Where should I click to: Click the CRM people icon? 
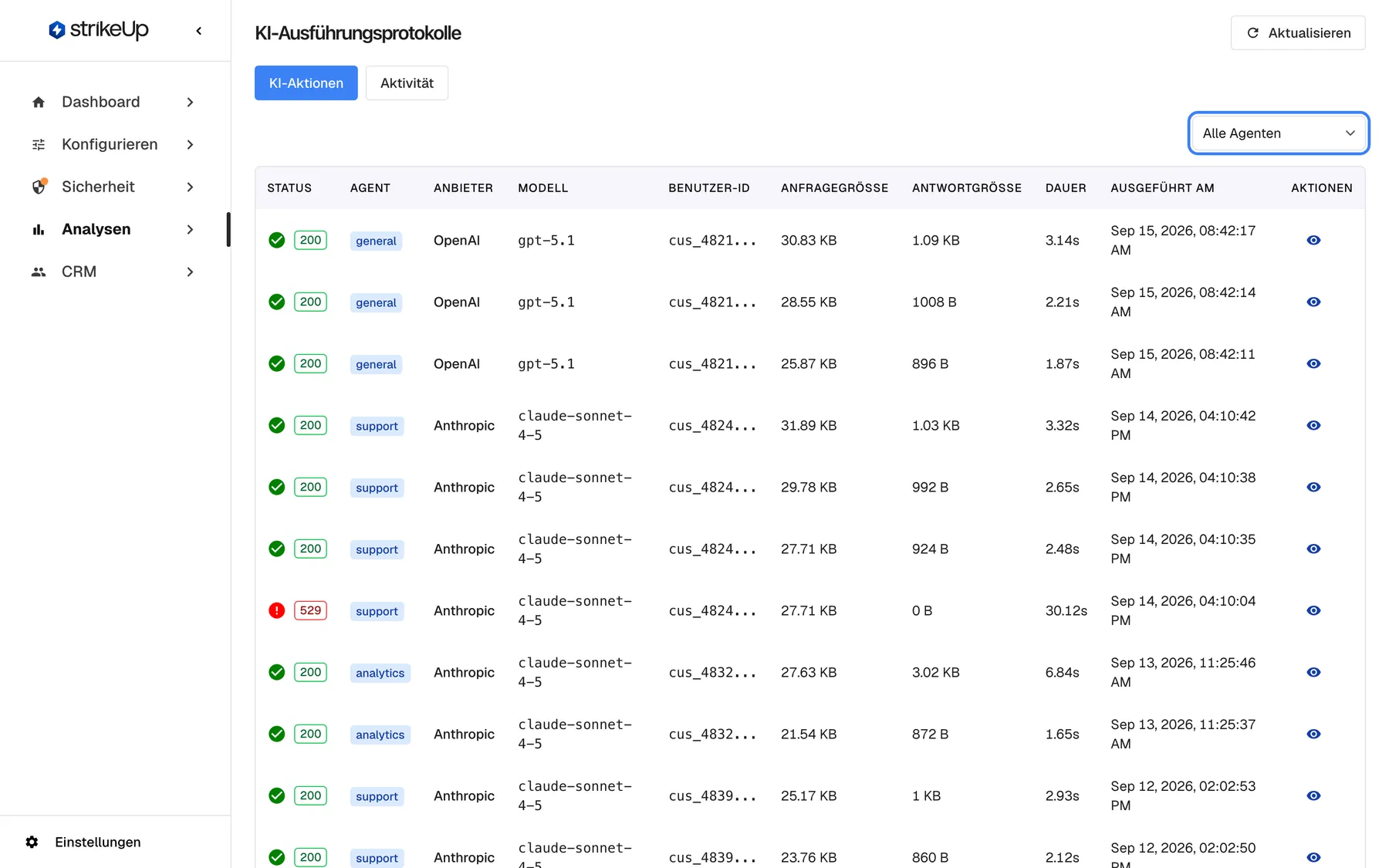39,272
